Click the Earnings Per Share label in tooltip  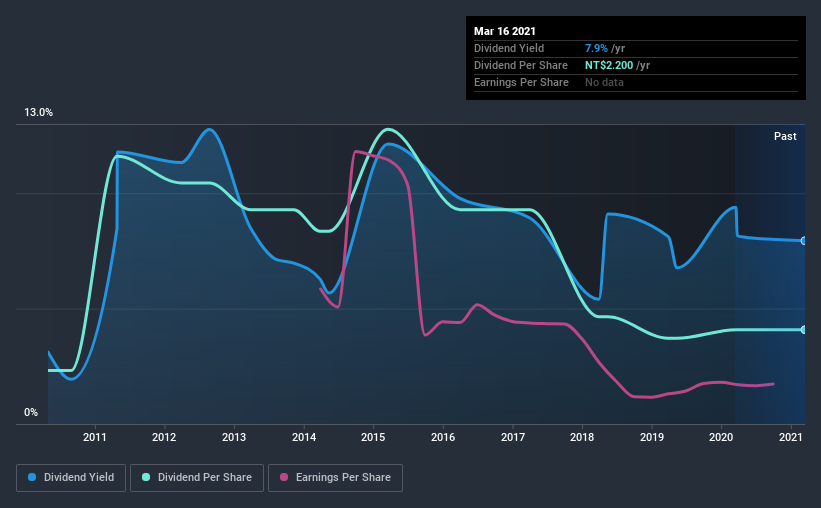pyautogui.click(x=521, y=82)
